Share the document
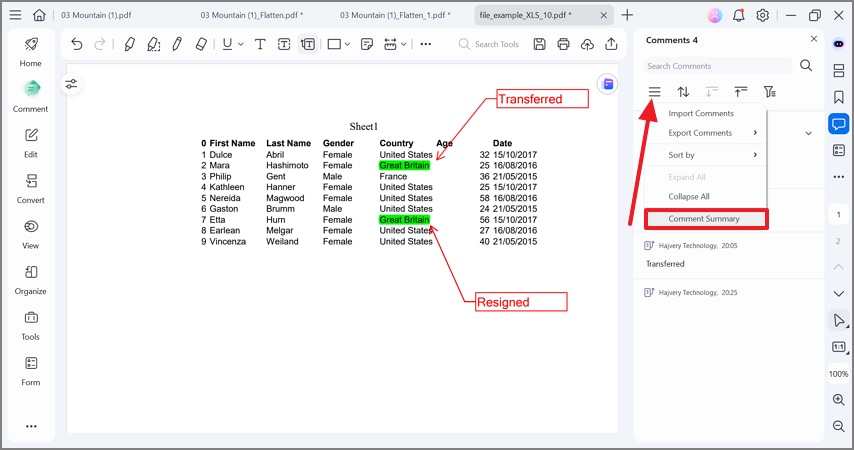Viewport: 854px width, 450px height. (x=611, y=44)
